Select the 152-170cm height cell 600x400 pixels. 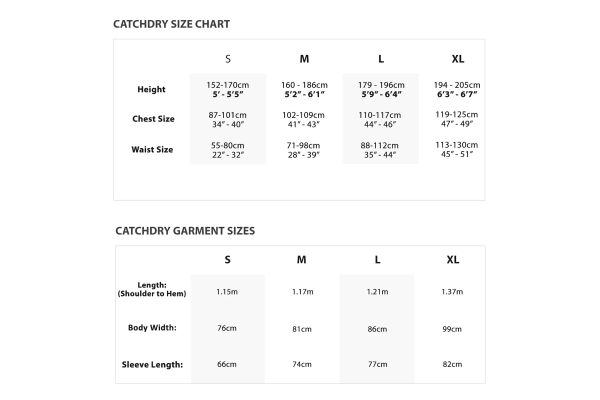(227, 85)
